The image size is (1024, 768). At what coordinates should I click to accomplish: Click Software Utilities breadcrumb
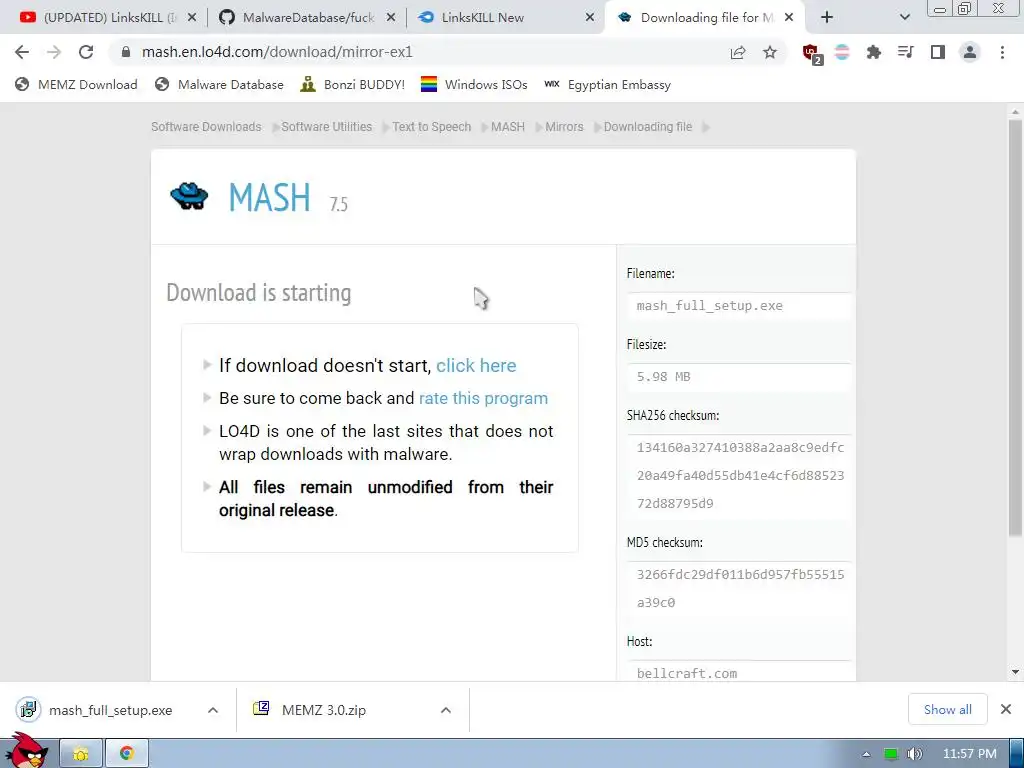click(327, 127)
